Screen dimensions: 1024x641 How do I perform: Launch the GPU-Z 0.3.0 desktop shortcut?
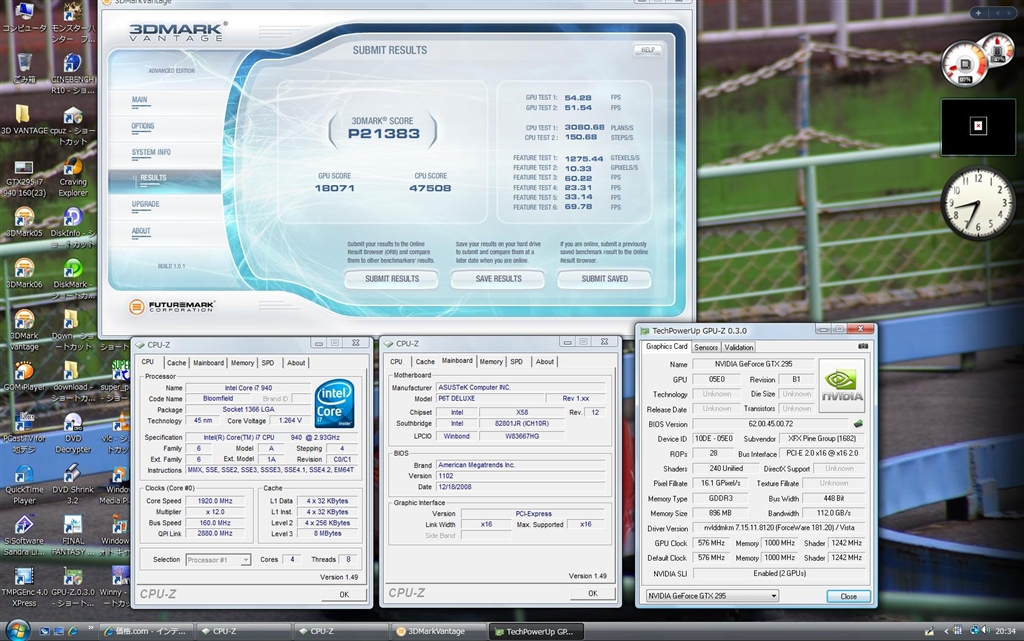(x=72, y=587)
